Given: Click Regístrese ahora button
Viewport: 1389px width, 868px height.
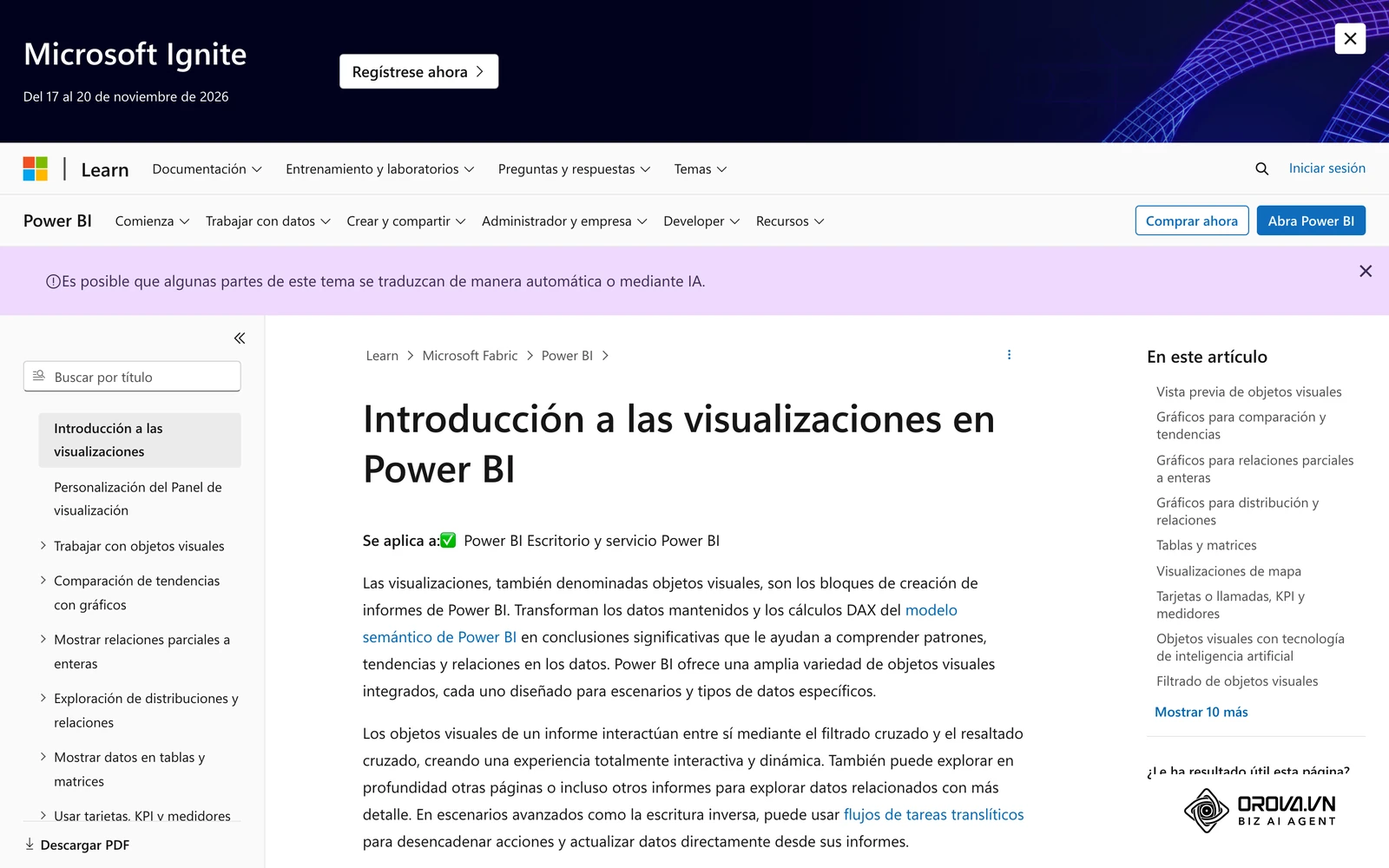Looking at the screenshot, I should [x=418, y=71].
